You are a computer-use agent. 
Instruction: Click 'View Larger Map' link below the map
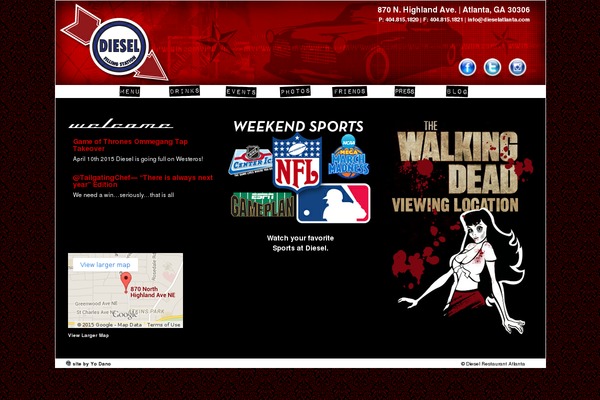pos(88,335)
